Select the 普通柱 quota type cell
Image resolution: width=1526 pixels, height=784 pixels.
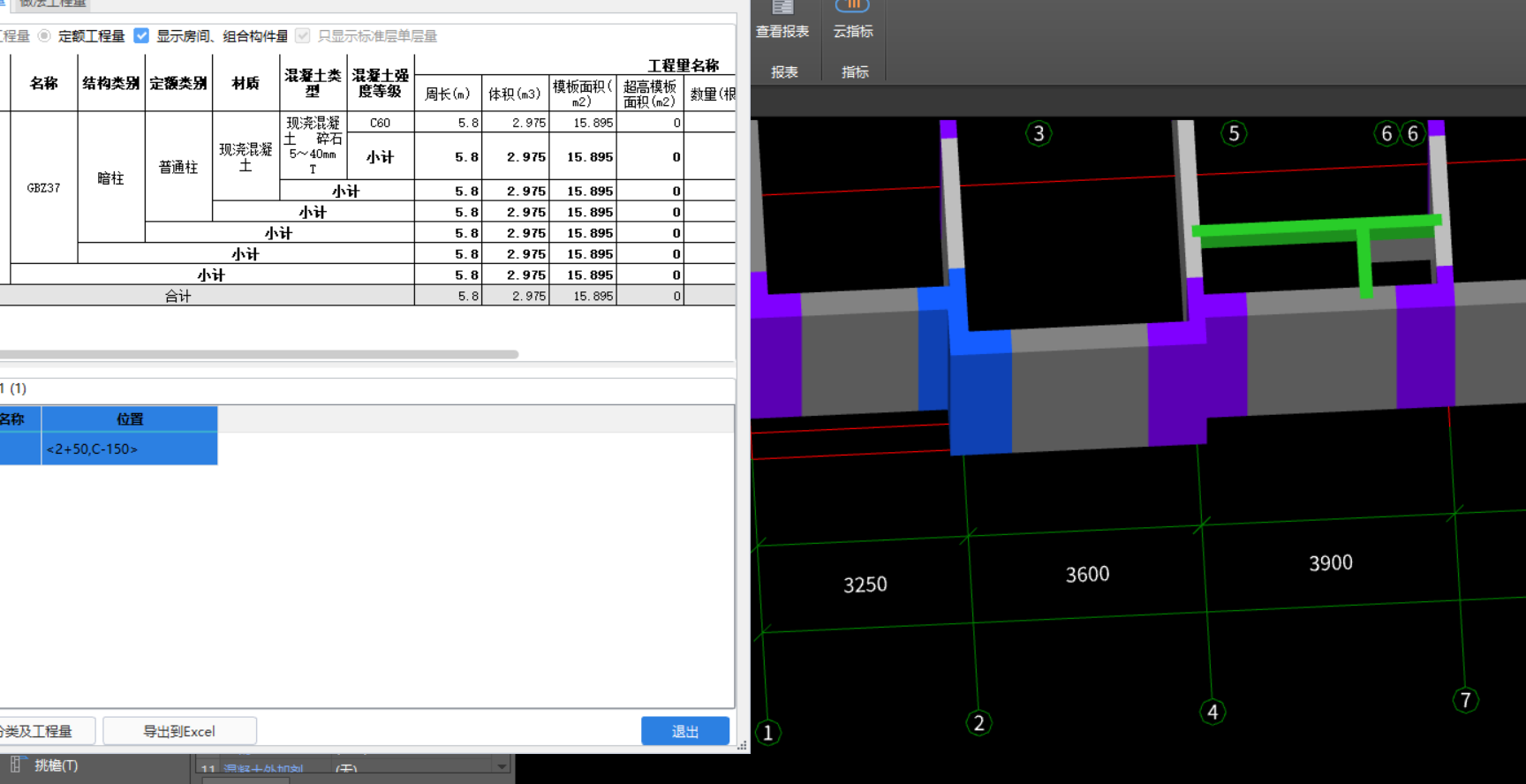pos(178,167)
